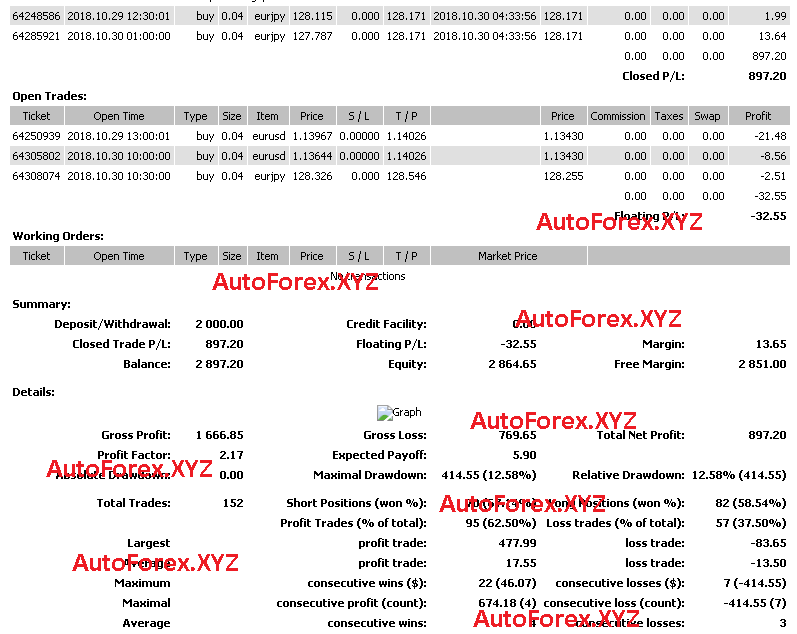Select open trade ticket 64308074
This screenshot has height=634, width=797.
[36, 176]
